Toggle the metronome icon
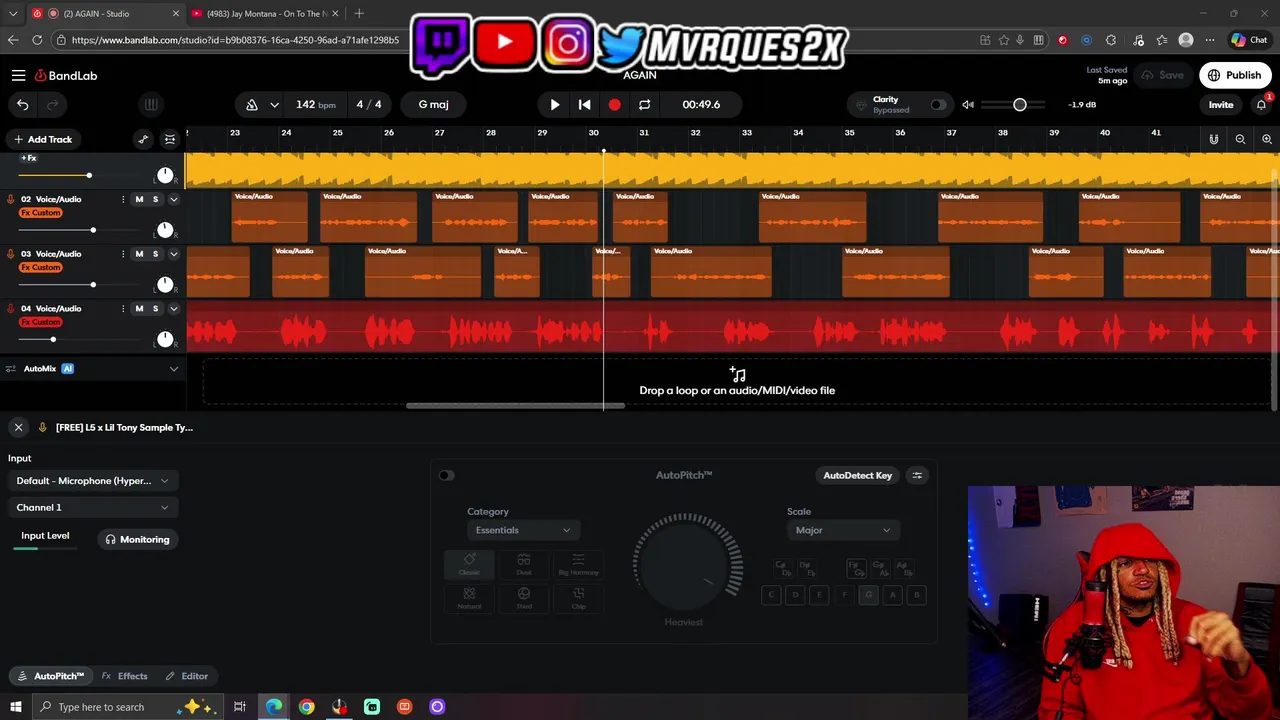The image size is (1280, 720). [x=252, y=104]
